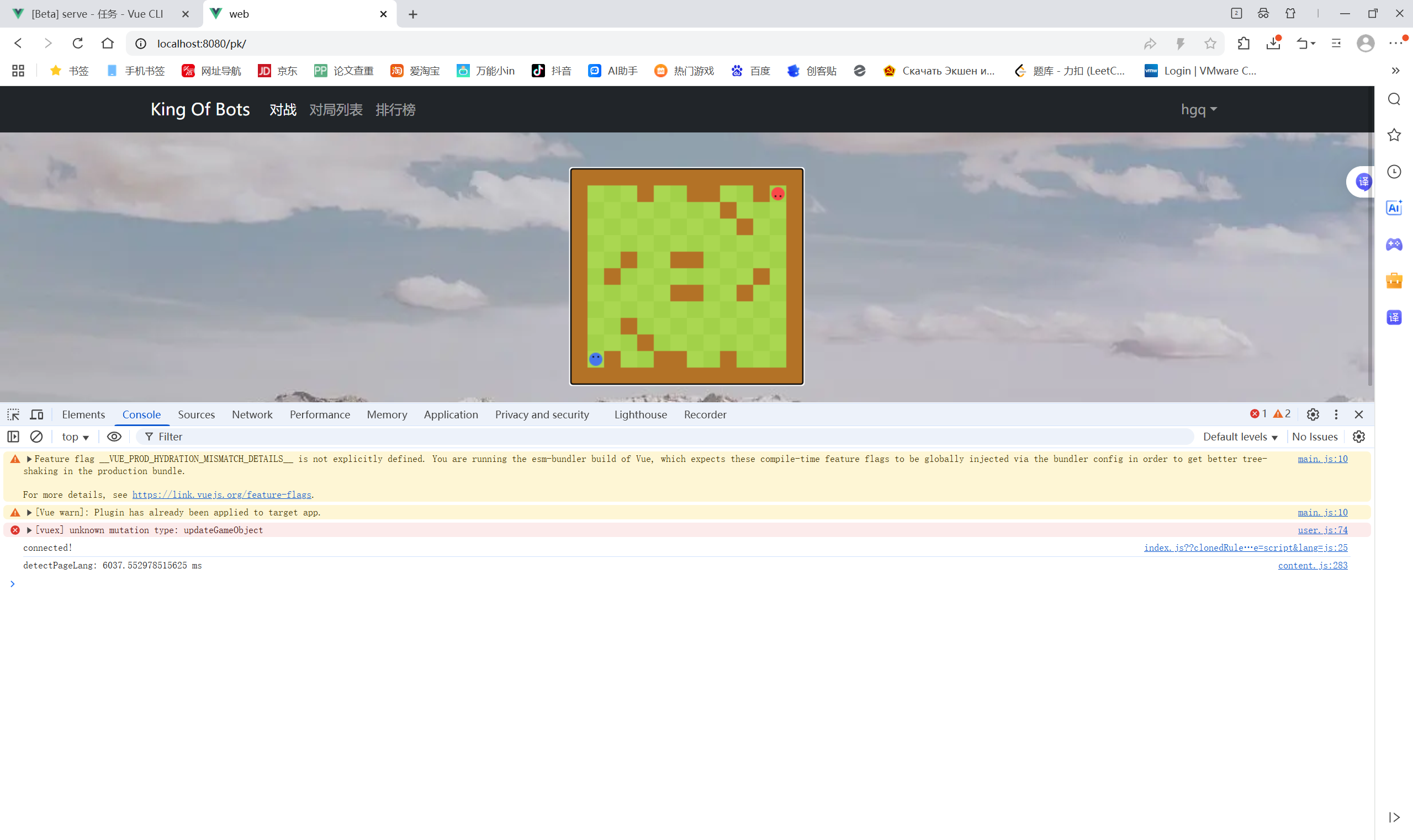The width and height of the screenshot is (1413, 840).
Task: Reload the page with the refresh icon
Action: tap(78, 44)
